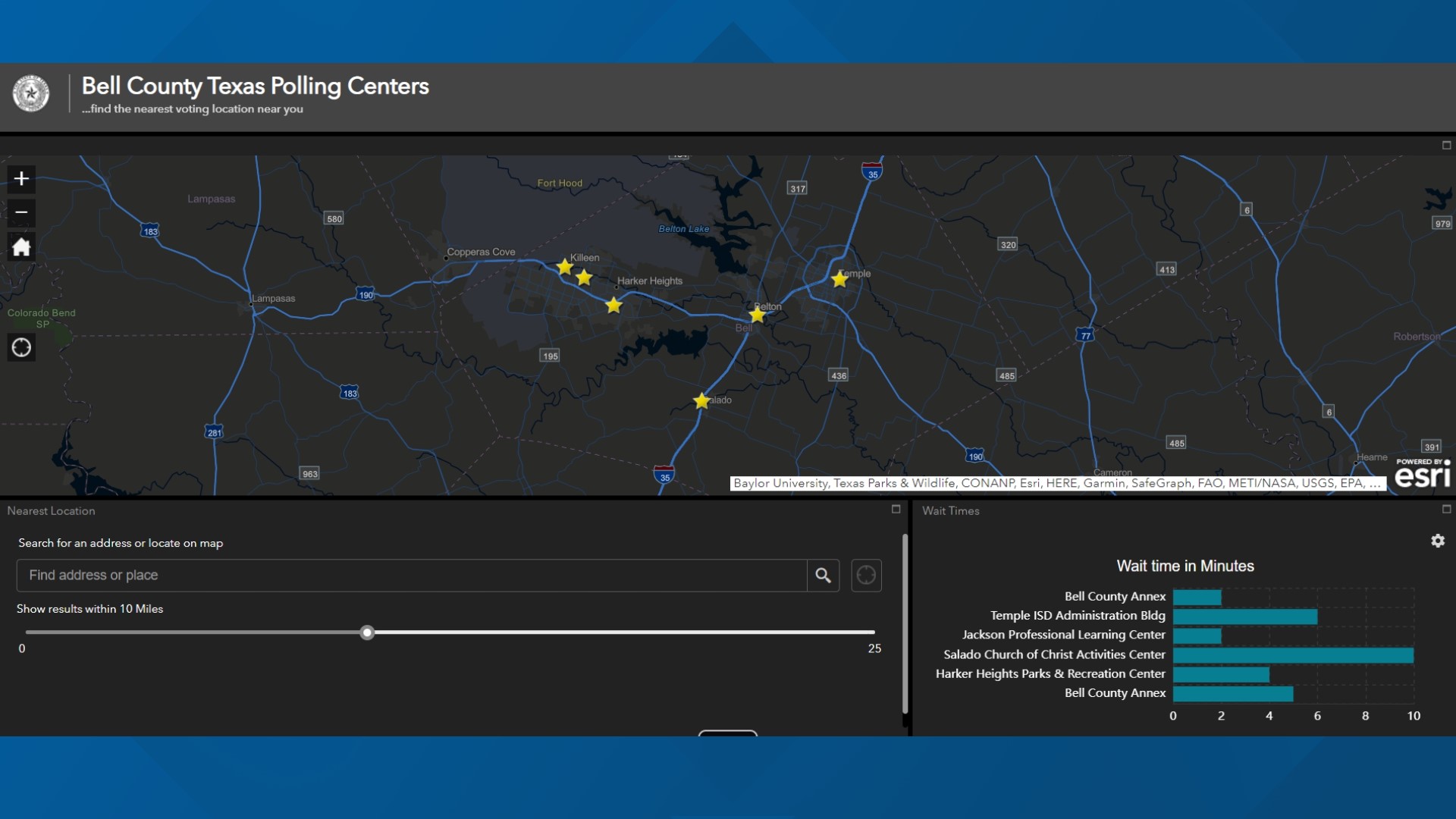Click the Zoom Out control on the map
The height and width of the screenshot is (819, 1456).
click(20, 213)
